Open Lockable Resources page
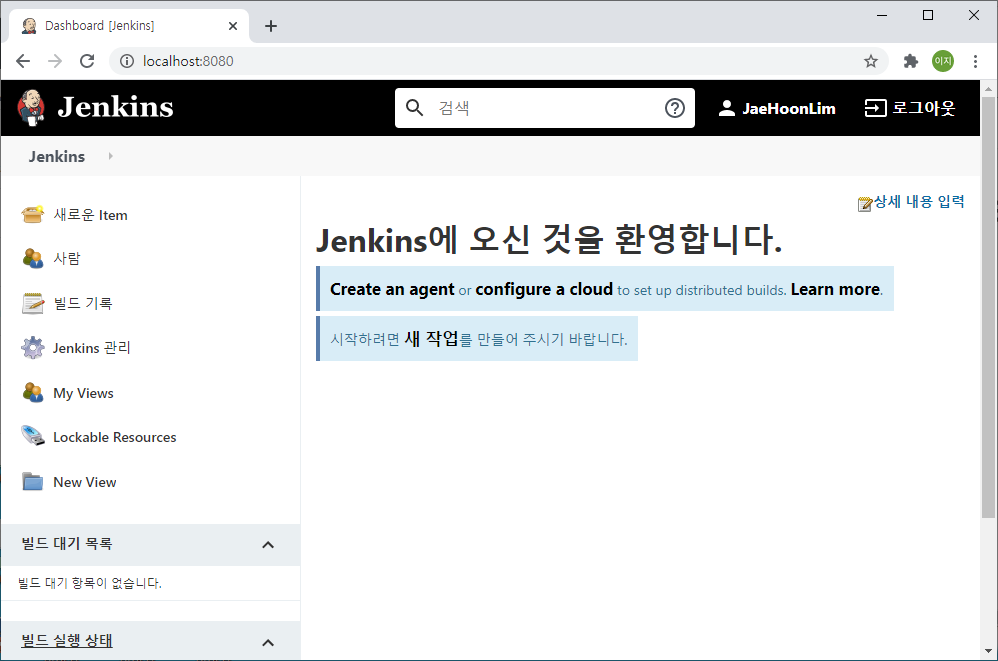 115,437
